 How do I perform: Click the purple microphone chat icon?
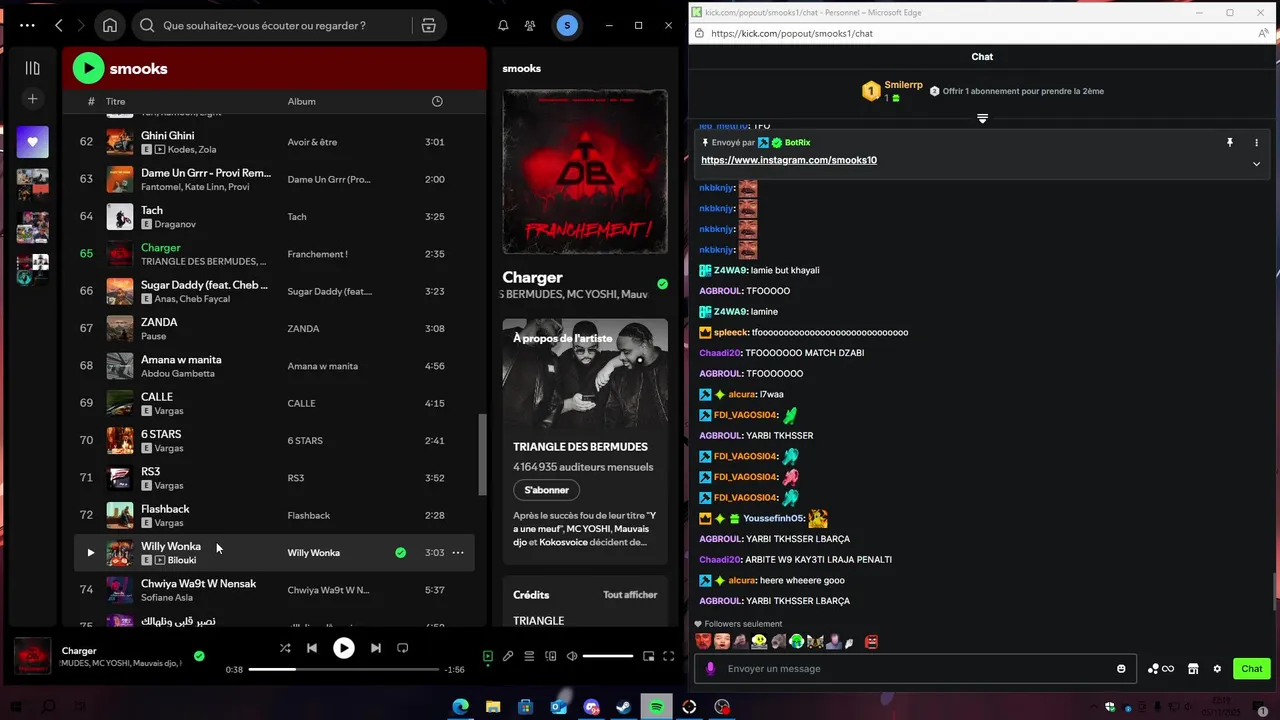(711, 668)
